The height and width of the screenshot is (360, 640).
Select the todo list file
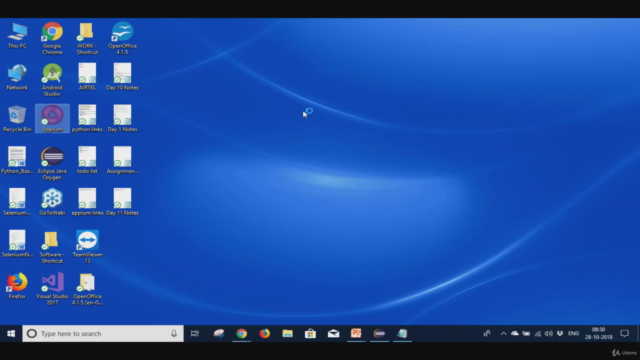pyautogui.click(x=87, y=160)
